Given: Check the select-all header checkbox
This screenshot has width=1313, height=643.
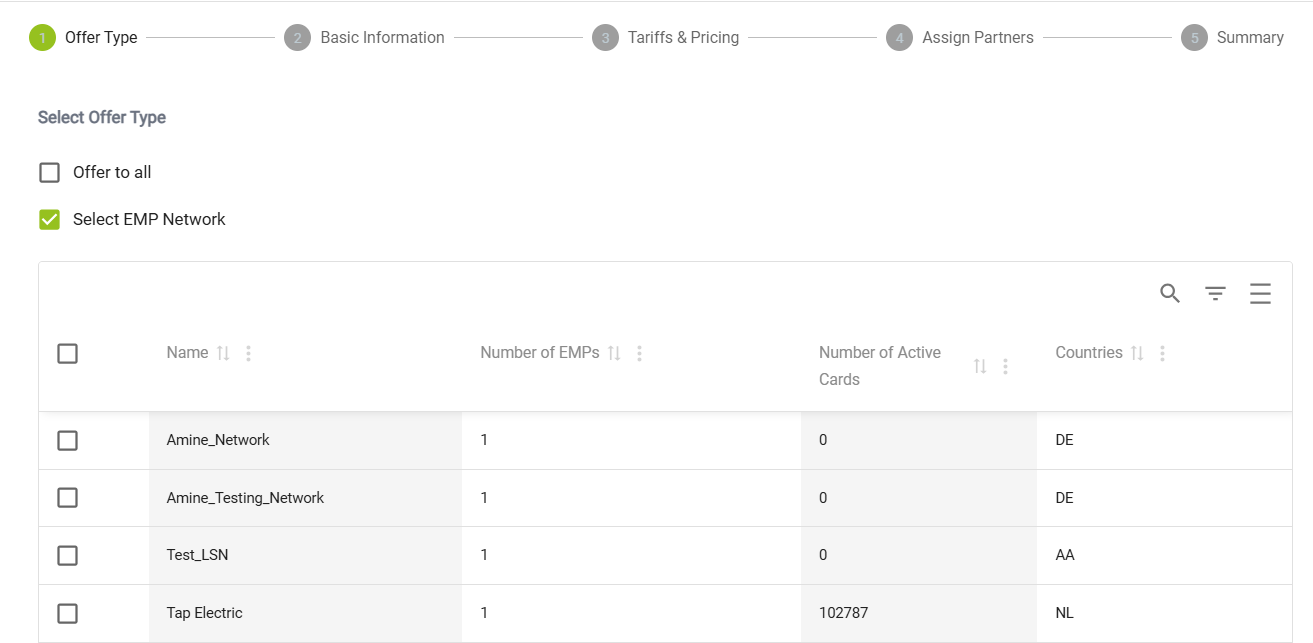Looking at the screenshot, I should pos(67,353).
